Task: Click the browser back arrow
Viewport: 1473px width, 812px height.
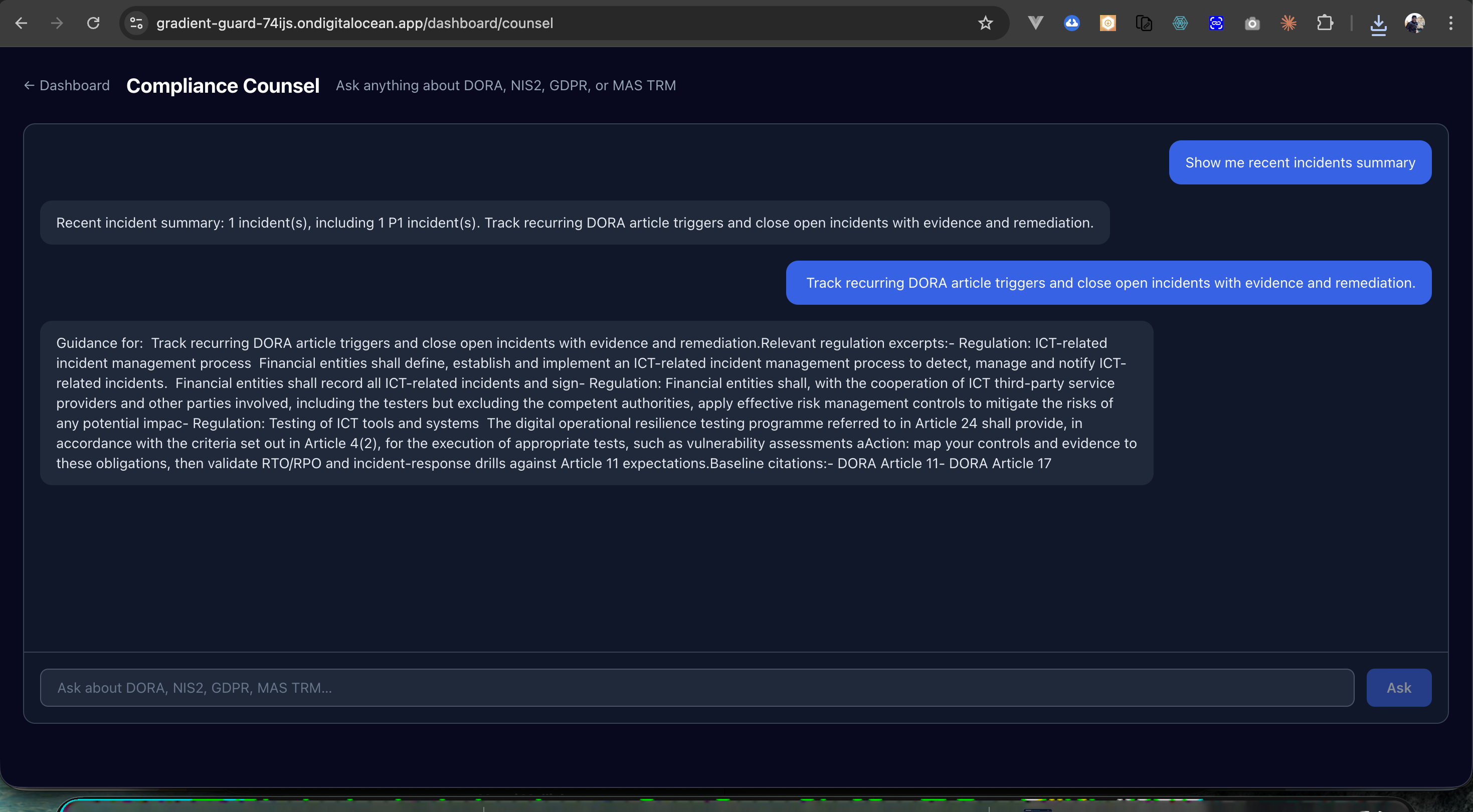Action: [21, 23]
